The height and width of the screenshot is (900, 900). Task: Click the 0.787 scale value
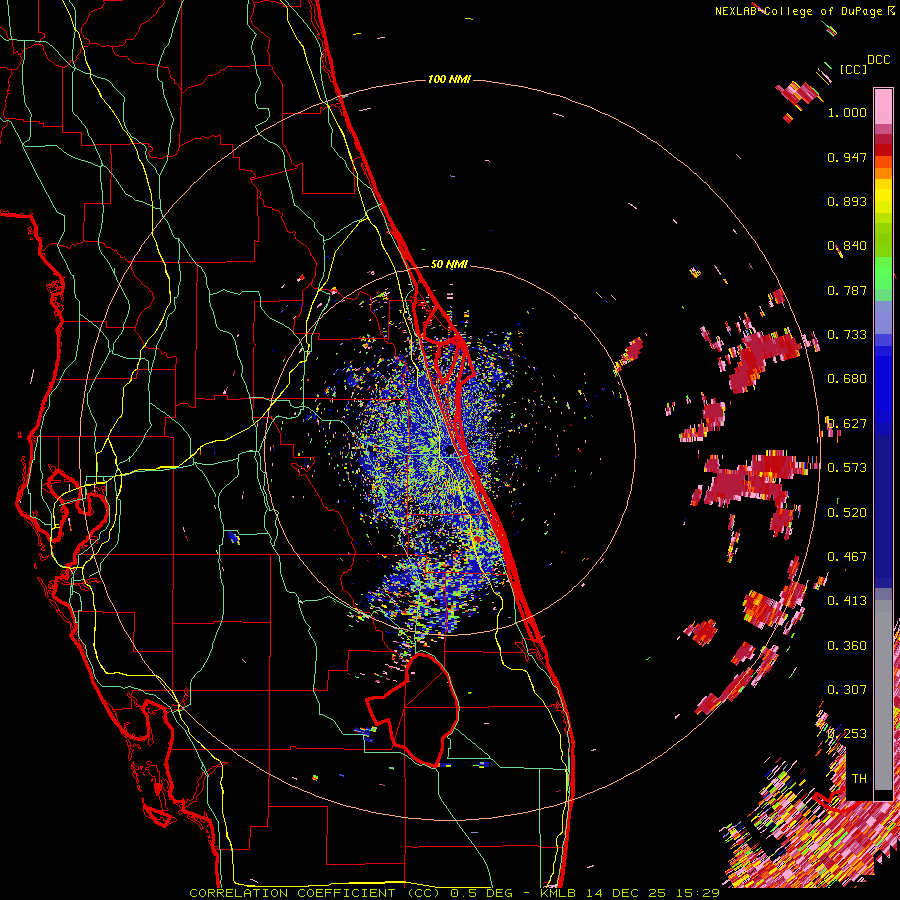click(847, 290)
